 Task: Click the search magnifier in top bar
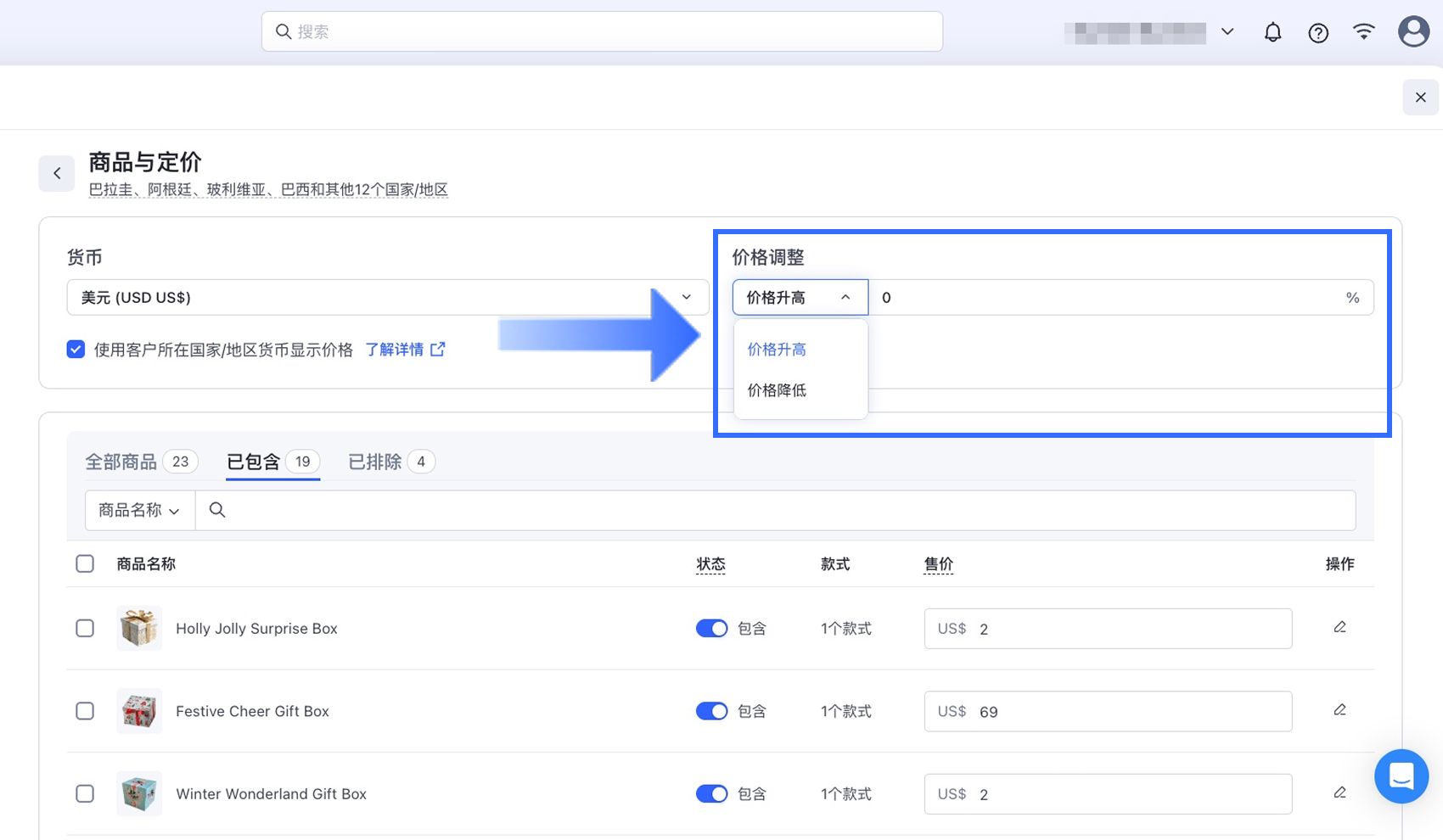pos(284,31)
